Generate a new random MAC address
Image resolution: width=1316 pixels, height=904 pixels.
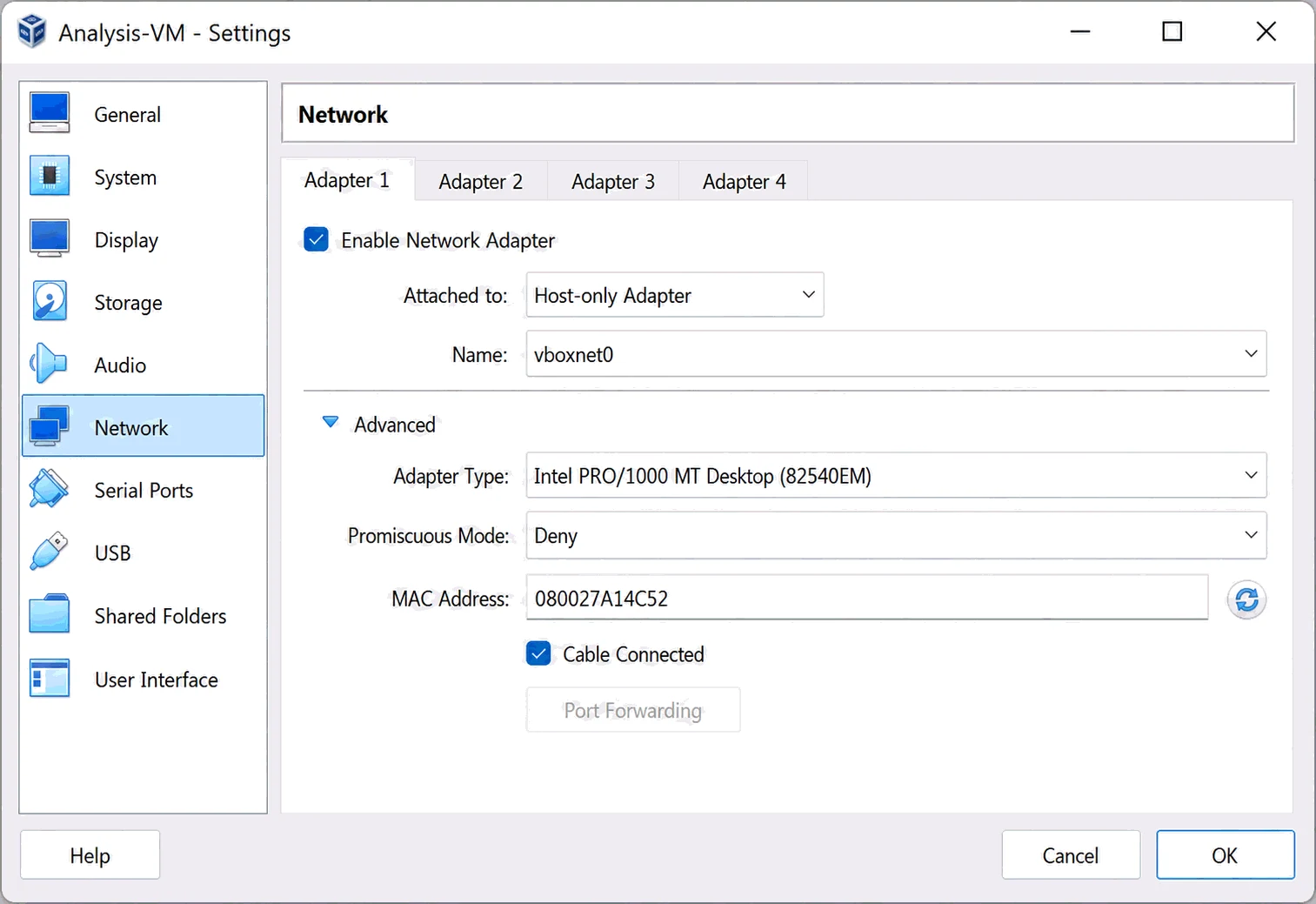click(x=1246, y=599)
